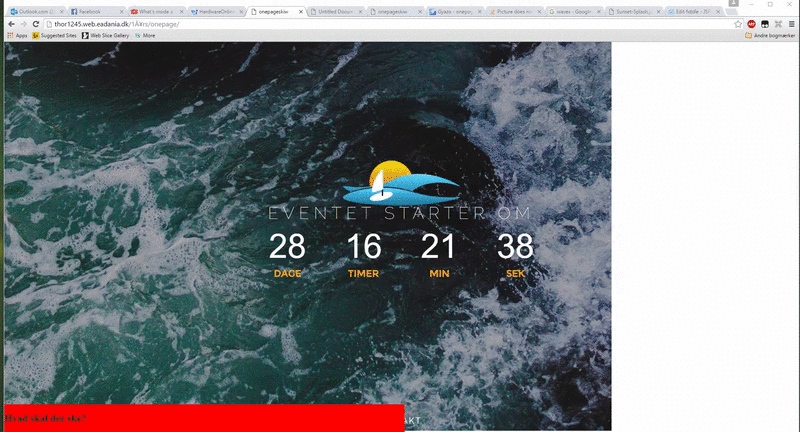Click the black extension icon beside Adblock
Screen dimensions: 800x432
(x=764, y=24)
